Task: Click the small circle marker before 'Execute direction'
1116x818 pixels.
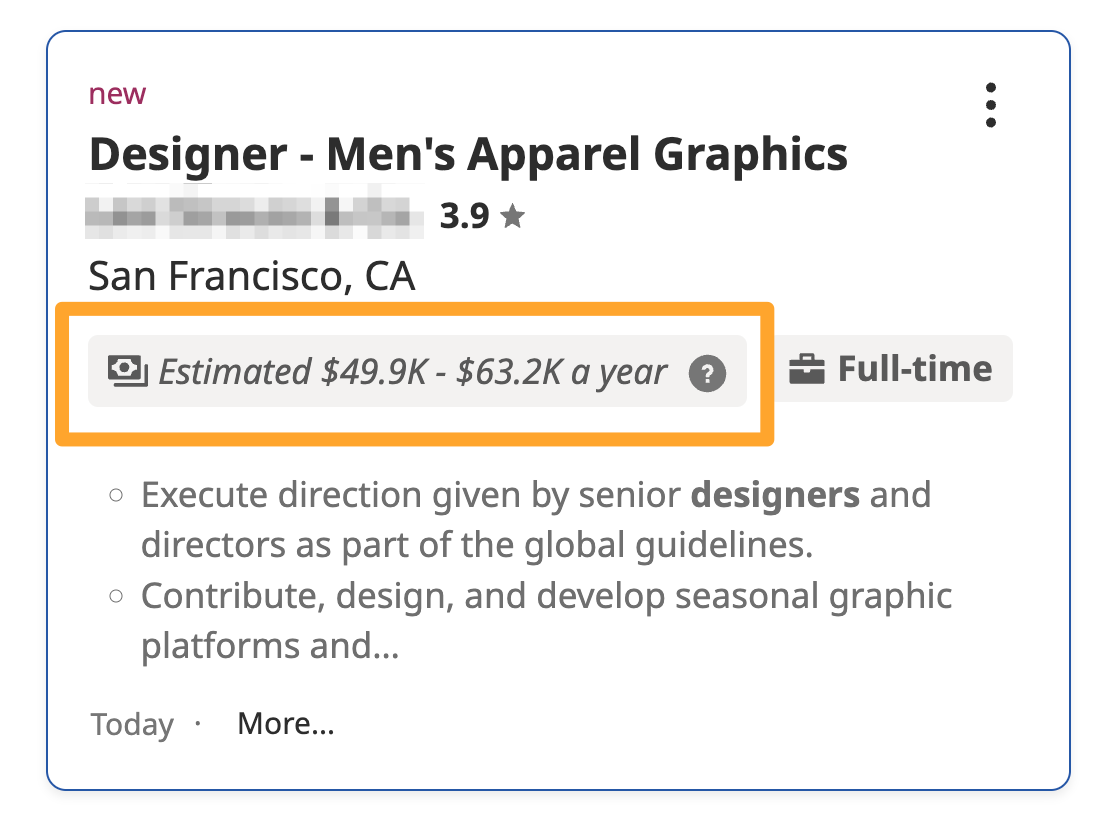Action: coord(116,495)
